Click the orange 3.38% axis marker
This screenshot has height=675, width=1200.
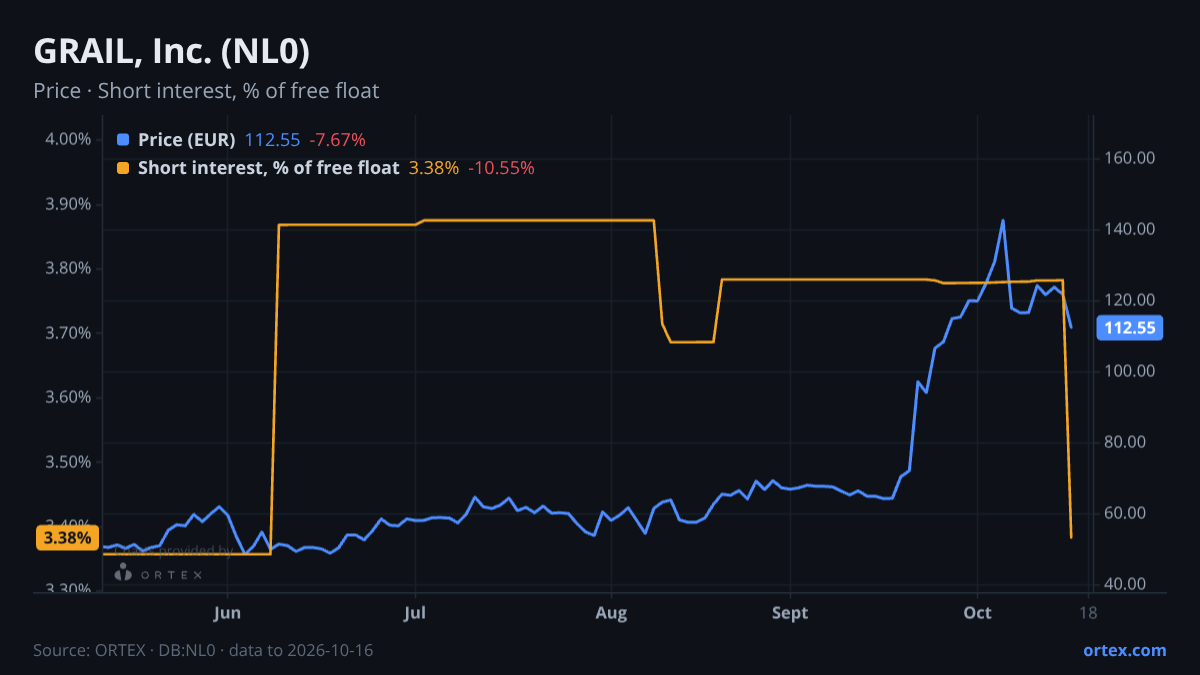67,538
